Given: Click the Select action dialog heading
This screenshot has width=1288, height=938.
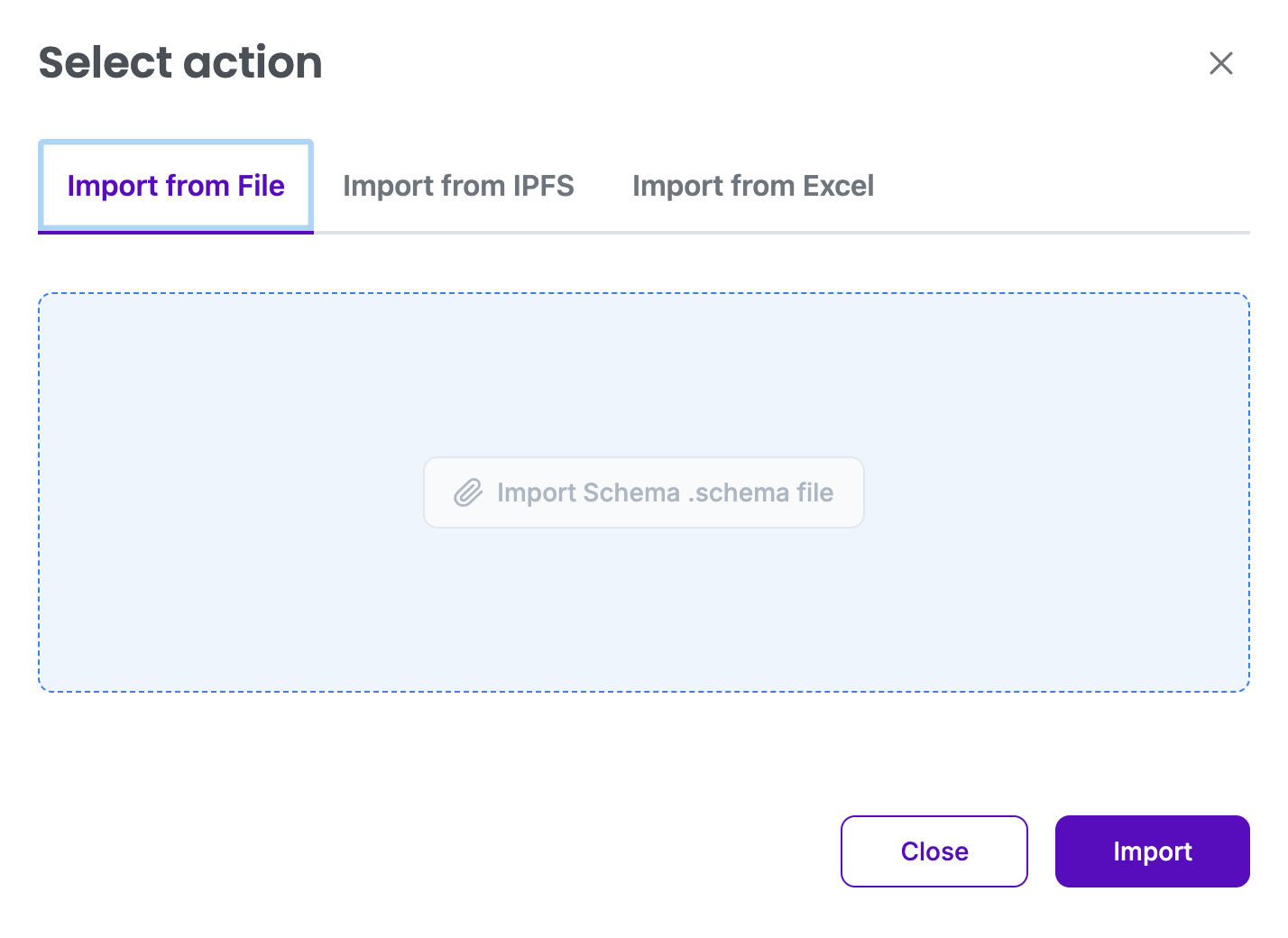Looking at the screenshot, I should [x=180, y=63].
